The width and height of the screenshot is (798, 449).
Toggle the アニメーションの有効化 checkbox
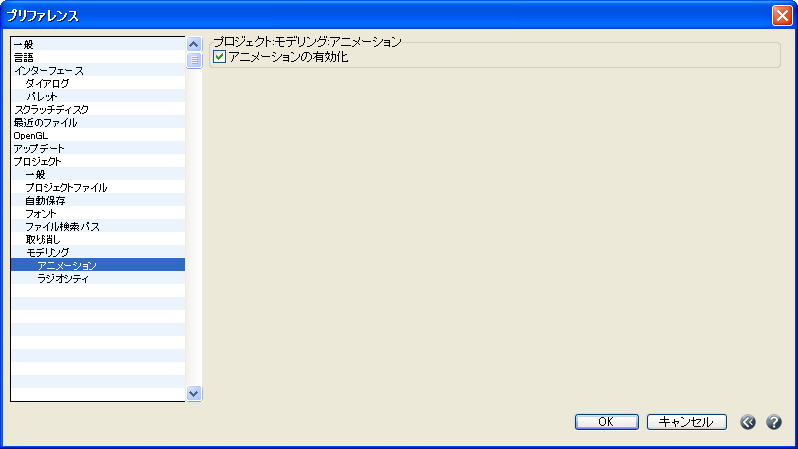click(219, 57)
